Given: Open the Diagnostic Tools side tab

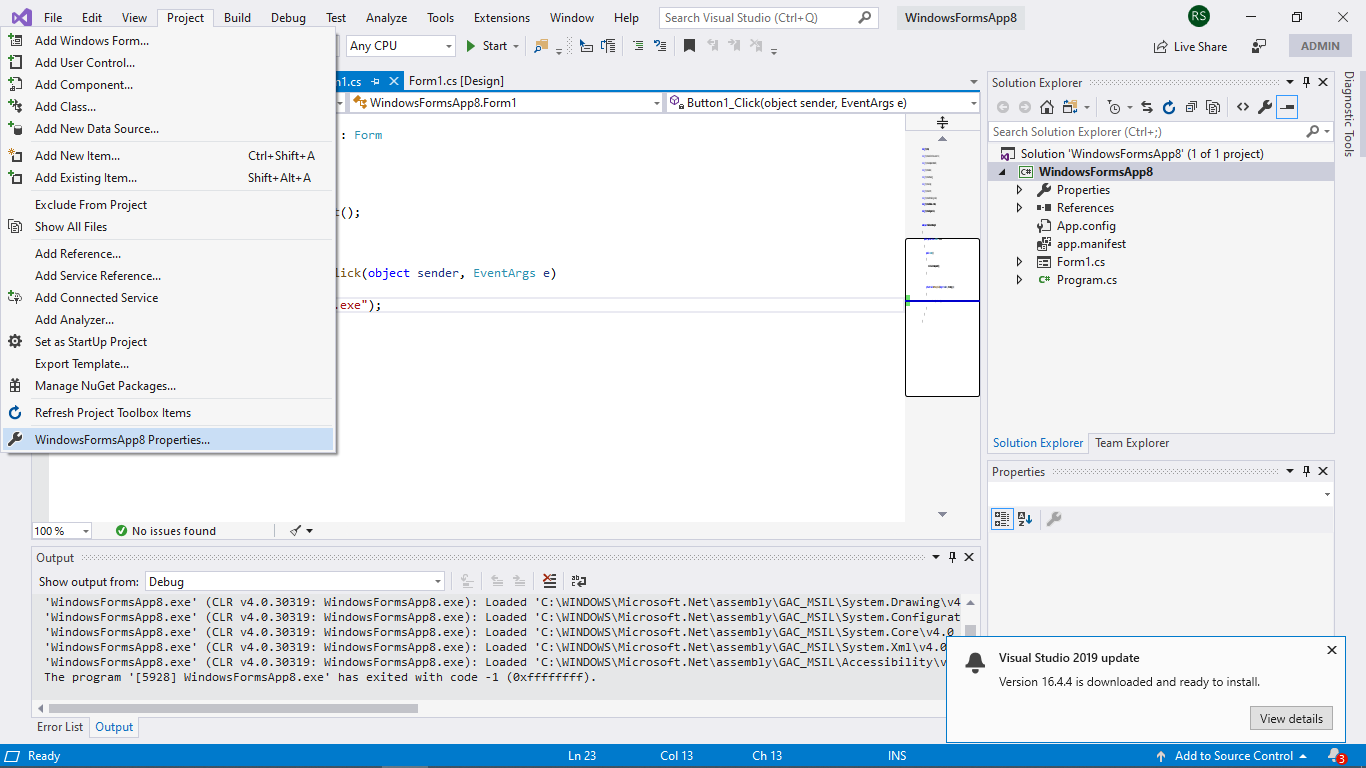Looking at the screenshot, I should pyautogui.click(x=1348, y=114).
